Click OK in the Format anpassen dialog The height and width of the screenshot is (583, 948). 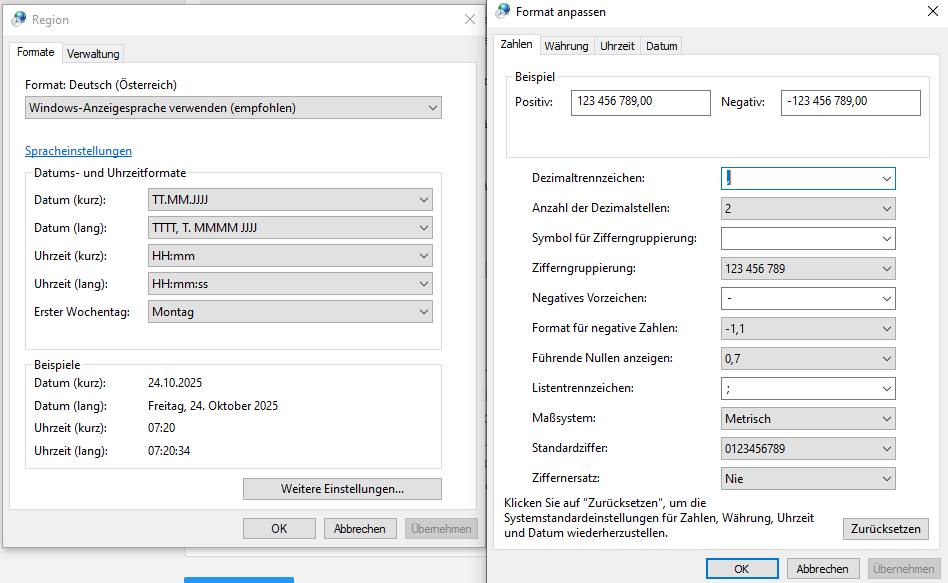click(741, 569)
